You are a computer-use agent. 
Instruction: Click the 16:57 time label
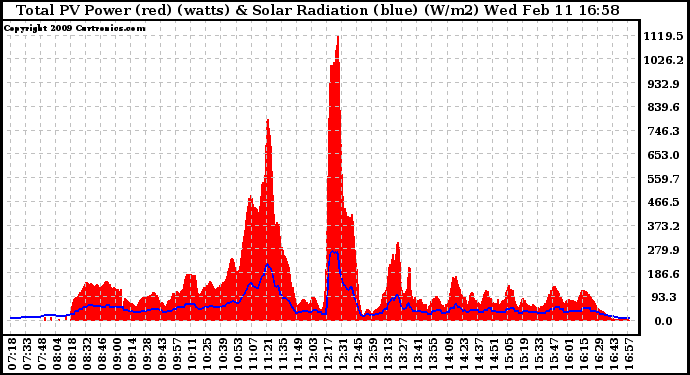click(629, 354)
